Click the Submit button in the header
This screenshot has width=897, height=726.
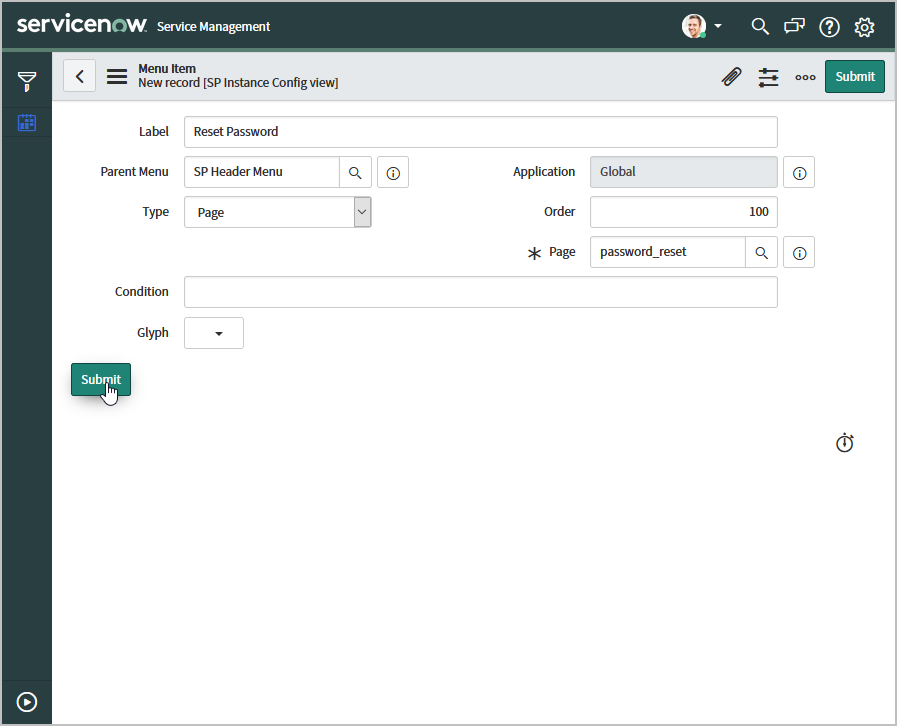click(x=854, y=76)
